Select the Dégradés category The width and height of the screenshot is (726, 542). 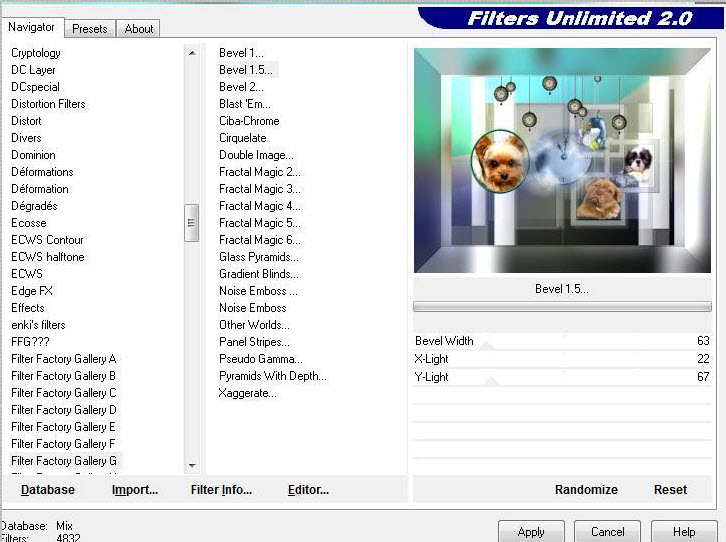34,206
